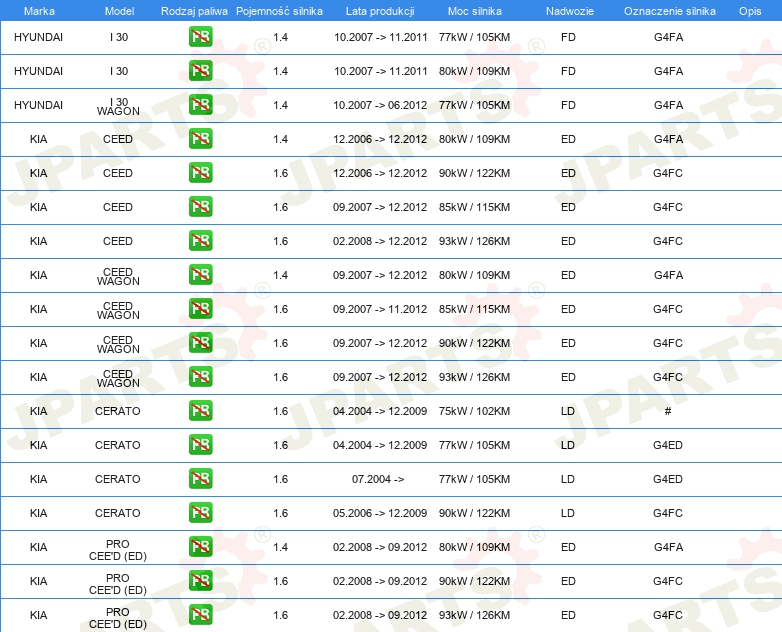Click 'ED' body code in Pro Cee'd 90kW row
Screen dimensions: 782x632
568,581
